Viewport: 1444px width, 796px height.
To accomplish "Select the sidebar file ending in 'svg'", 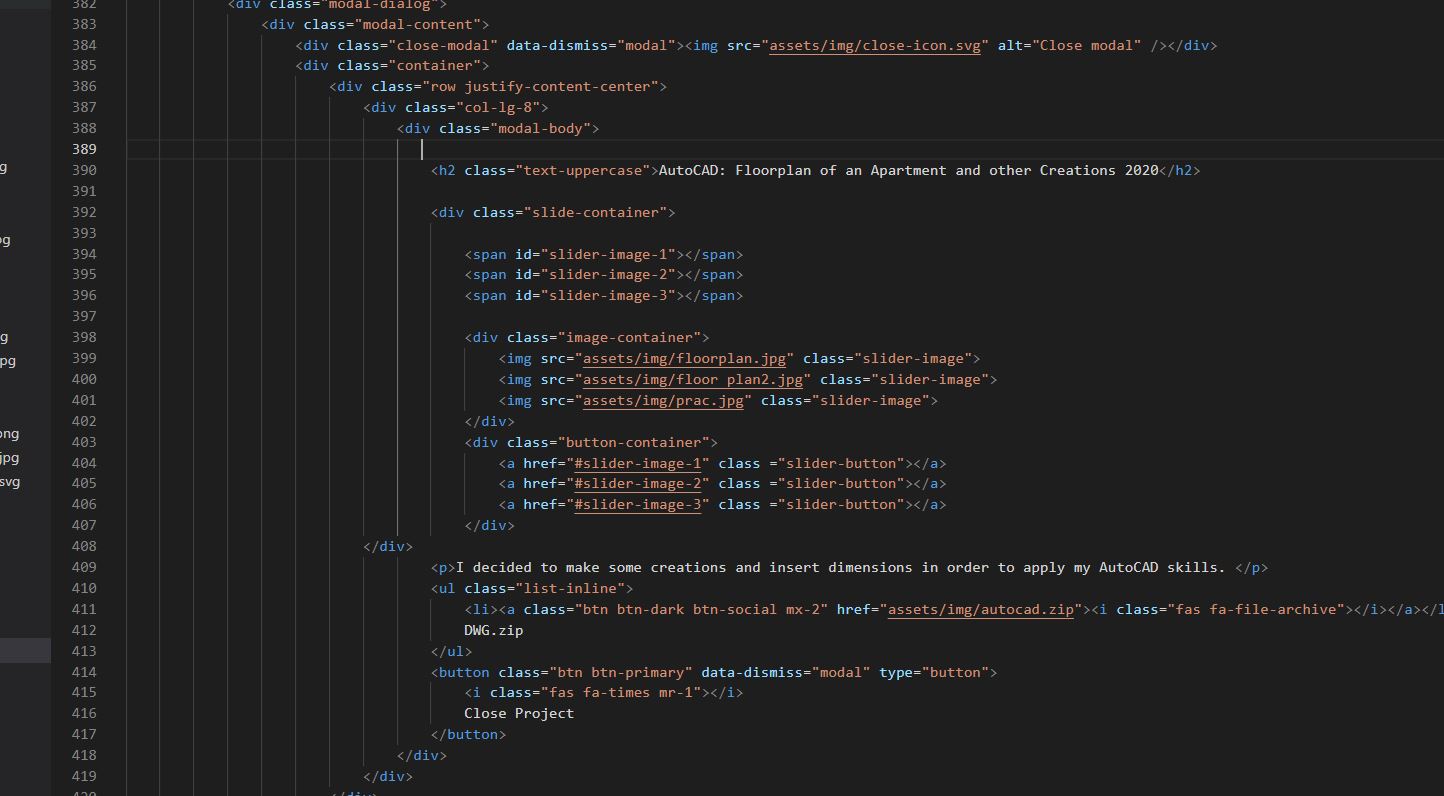I will point(9,482).
